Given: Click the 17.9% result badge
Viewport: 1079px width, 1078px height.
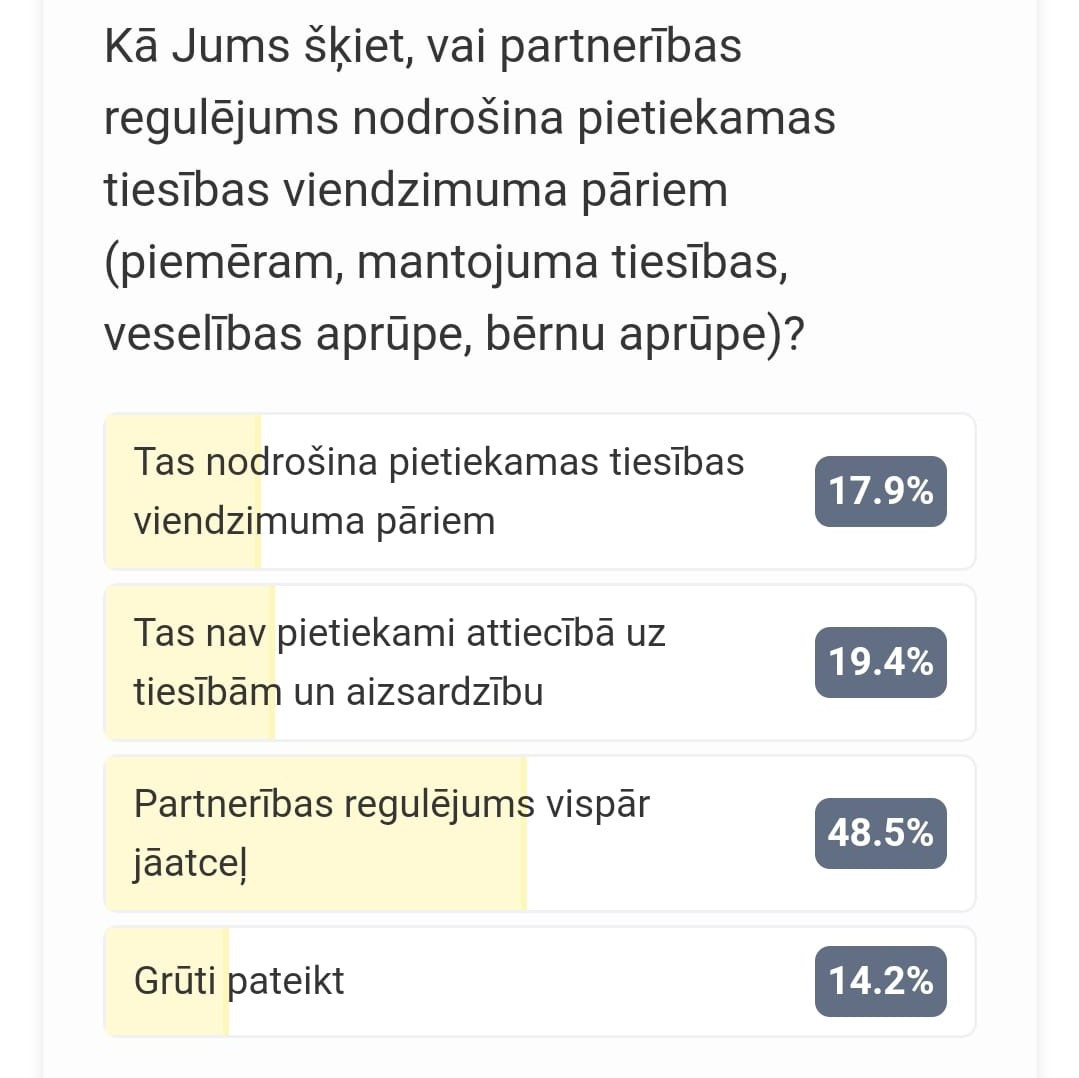Looking at the screenshot, I should pos(881,491).
